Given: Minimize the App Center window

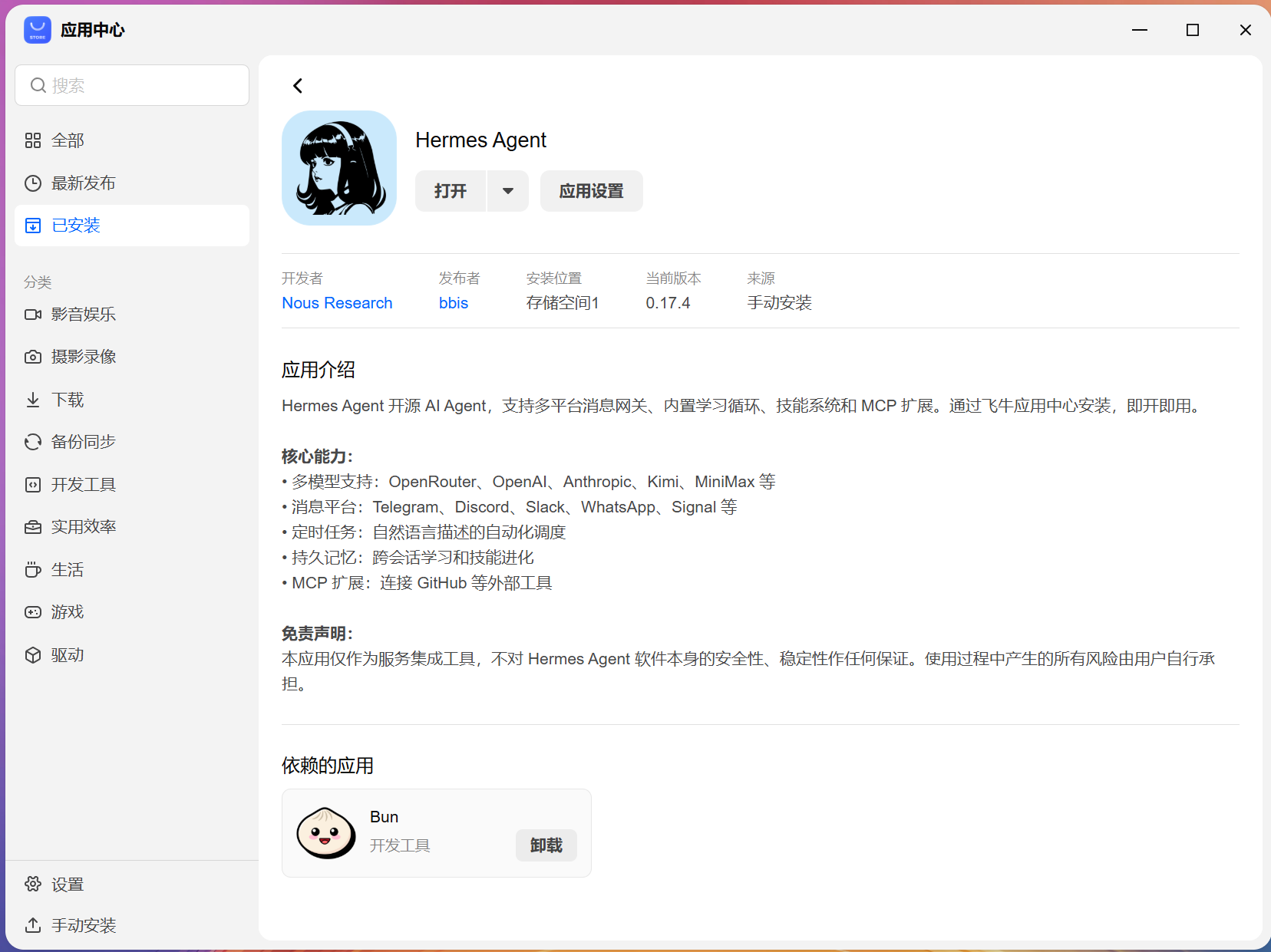Looking at the screenshot, I should pos(1140,30).
